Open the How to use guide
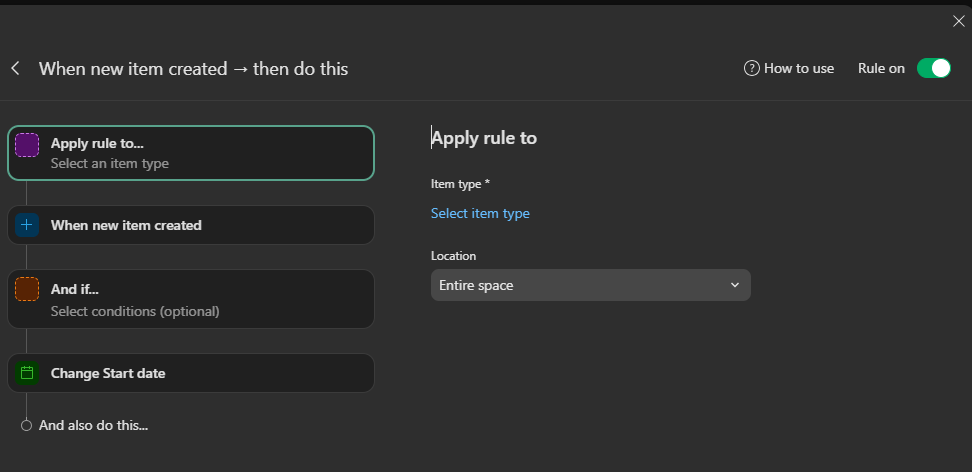 pyautogui.click(x=798, y=69)
